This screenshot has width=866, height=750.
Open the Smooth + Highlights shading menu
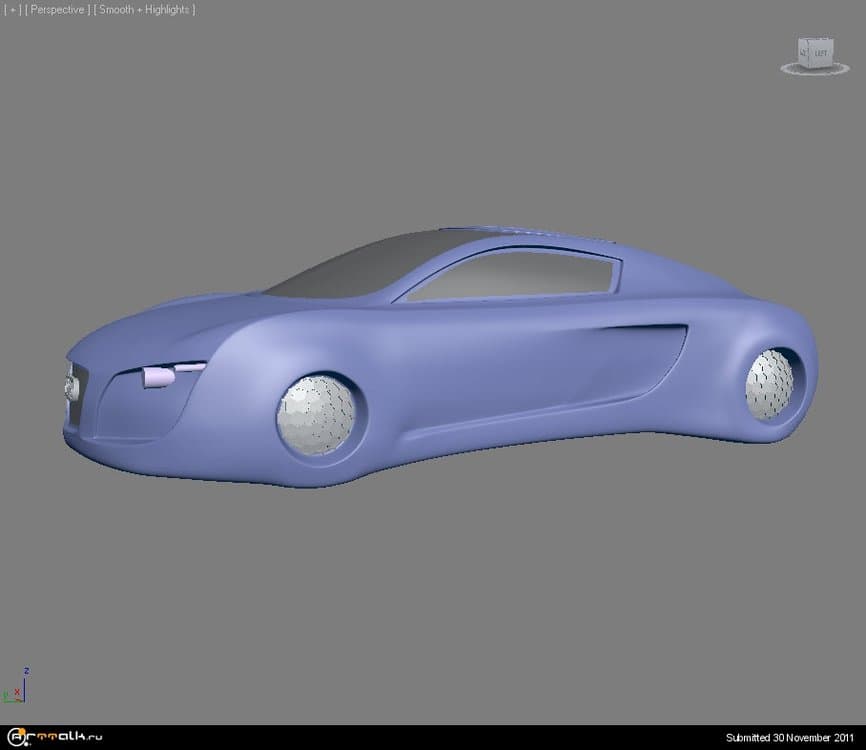(144, 10)
